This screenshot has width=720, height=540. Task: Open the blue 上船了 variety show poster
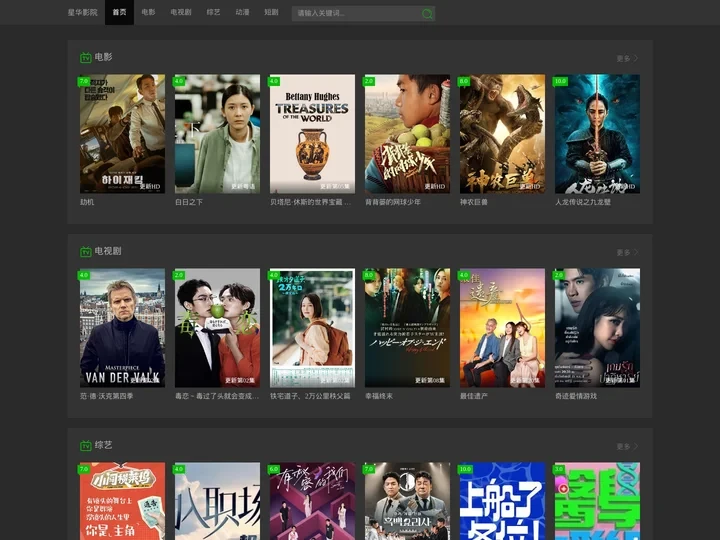503,501
